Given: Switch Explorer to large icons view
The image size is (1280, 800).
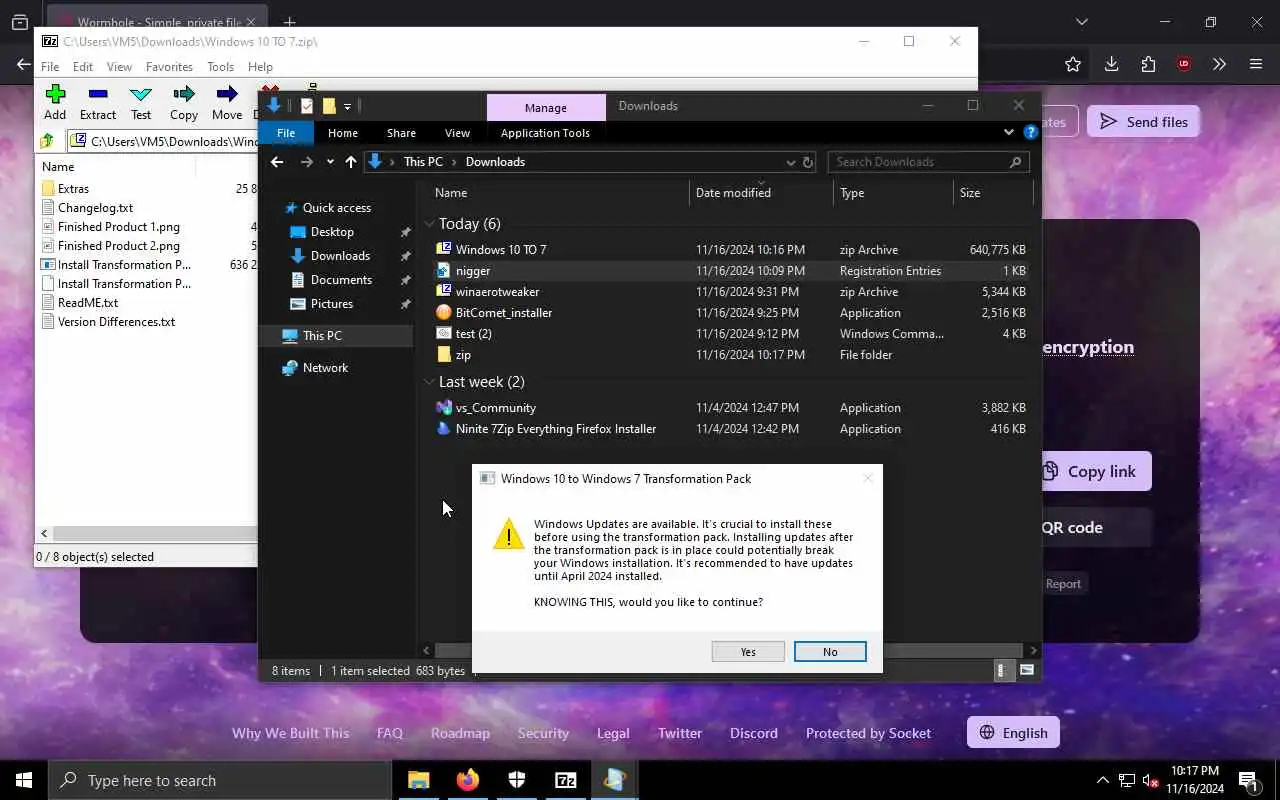Looking at the screenshot, I should point(1026,671).
